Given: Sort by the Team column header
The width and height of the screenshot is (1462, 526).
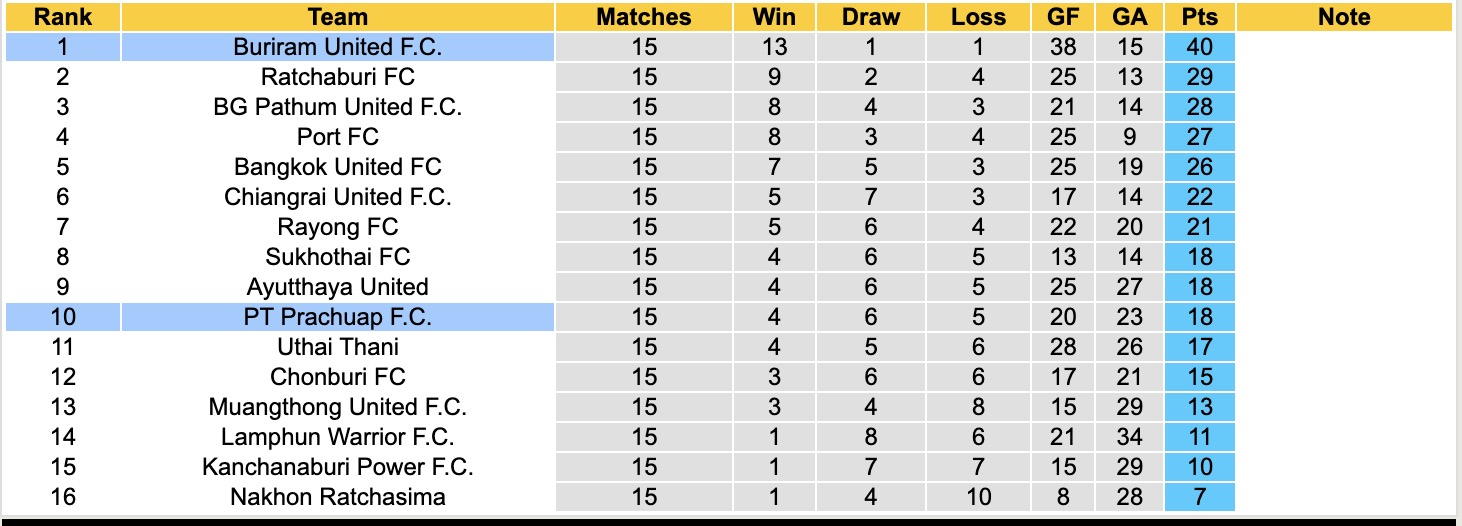Looking at the screenshot, I should point(337,17).
